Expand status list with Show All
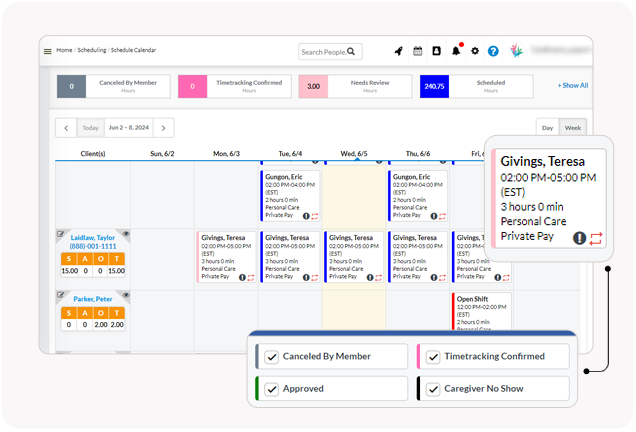636x432 pixels. coord(572,86)
